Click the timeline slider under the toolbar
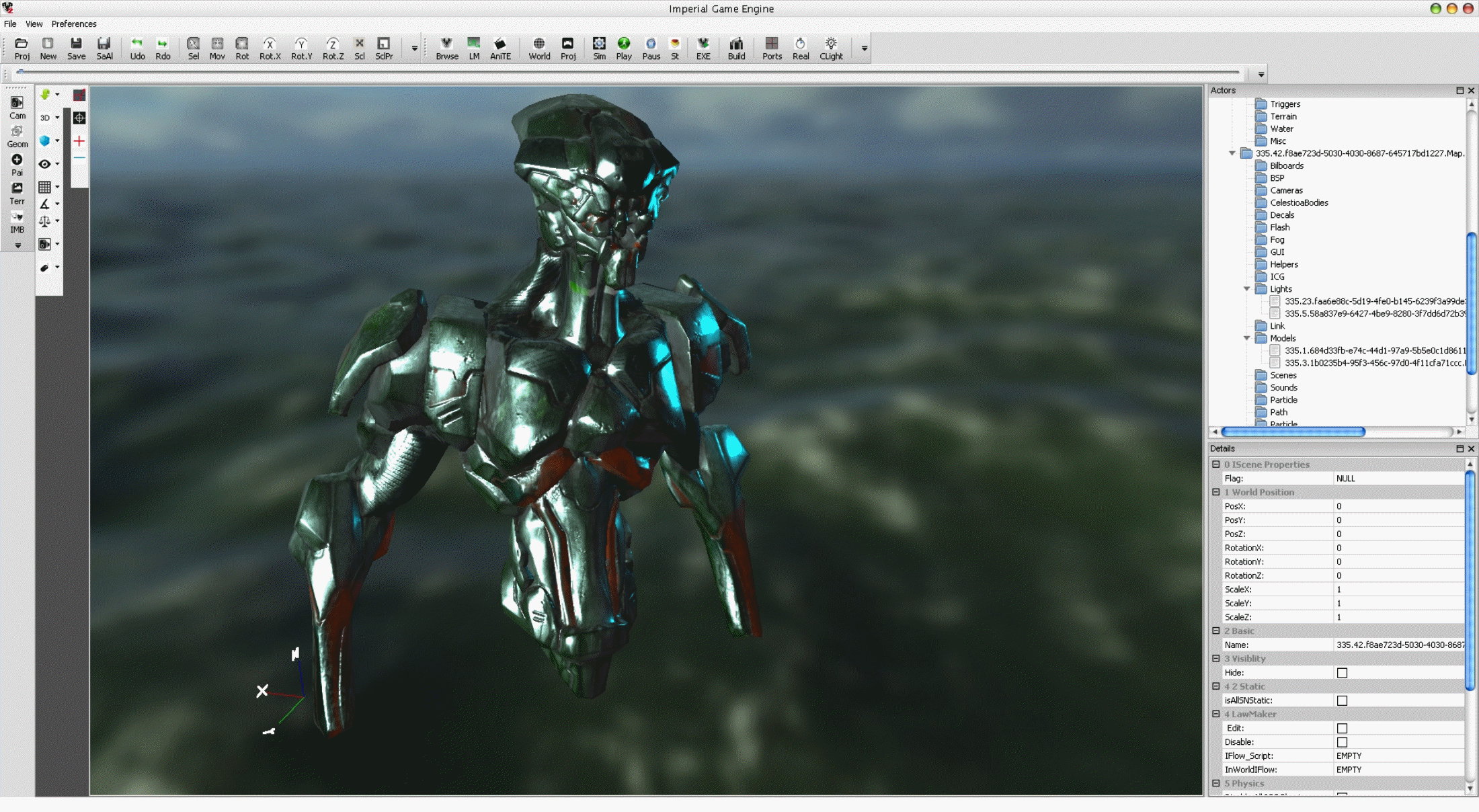This screenshot has height=812, width=1479. (x=628, y=71)
